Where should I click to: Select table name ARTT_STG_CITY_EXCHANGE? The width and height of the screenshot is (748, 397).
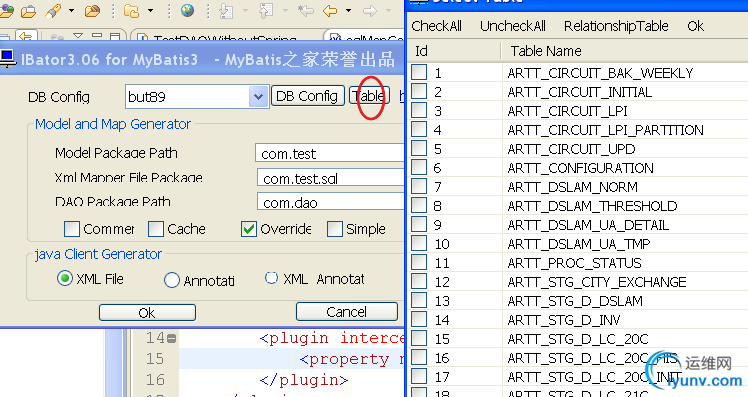pos(597,282)
